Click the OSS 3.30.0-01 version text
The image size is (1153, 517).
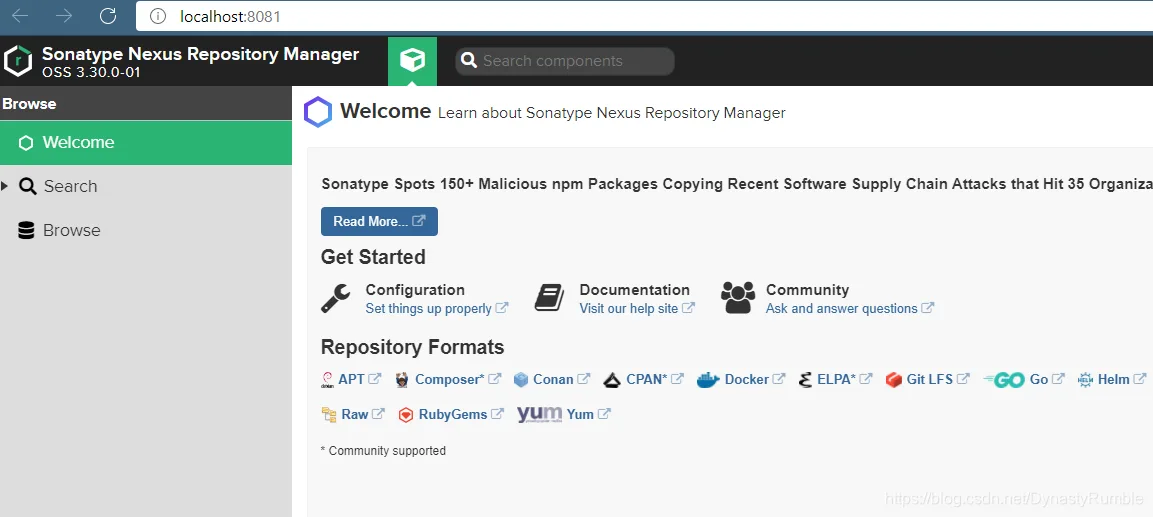[x=91, y=73]
